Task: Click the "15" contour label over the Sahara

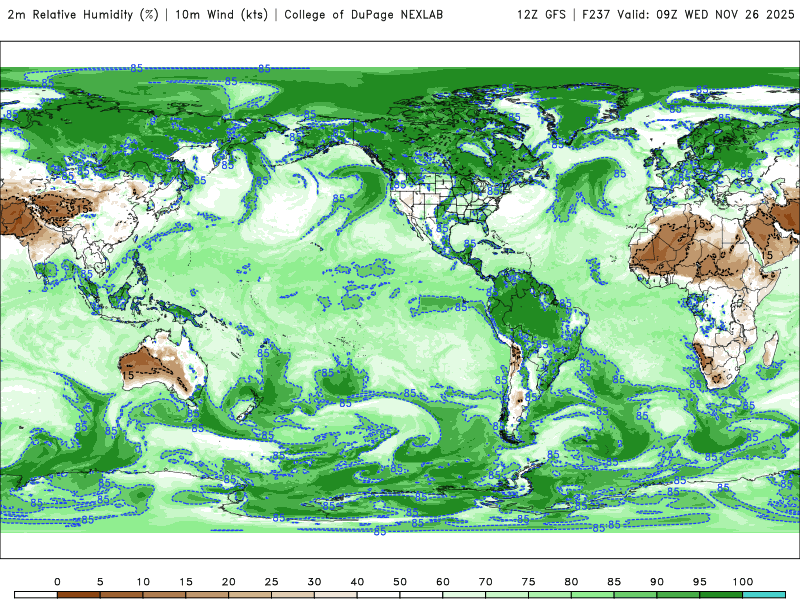Action: (x=699, y=223)
